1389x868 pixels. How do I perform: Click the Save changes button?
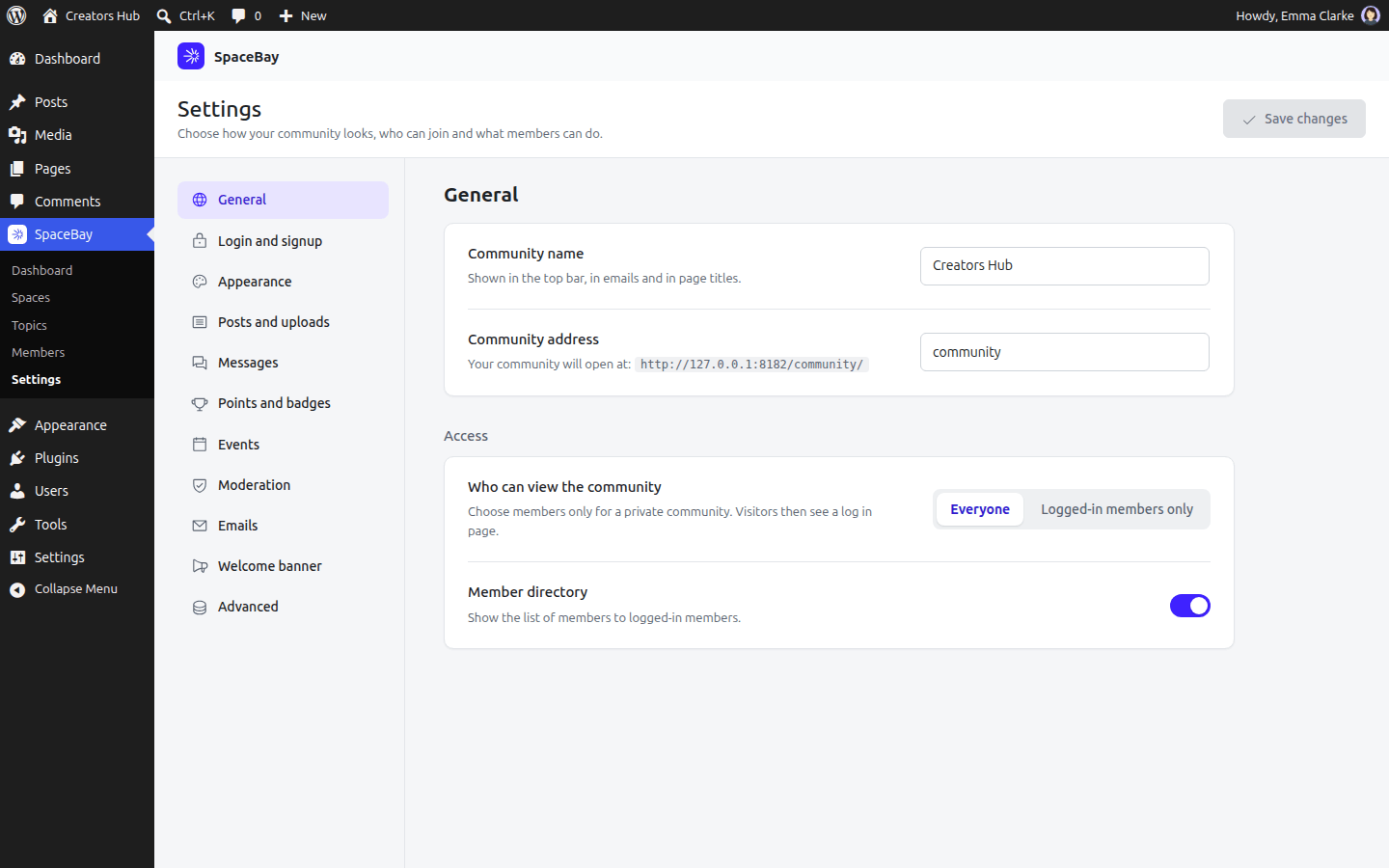click(x=1294, y=119)
